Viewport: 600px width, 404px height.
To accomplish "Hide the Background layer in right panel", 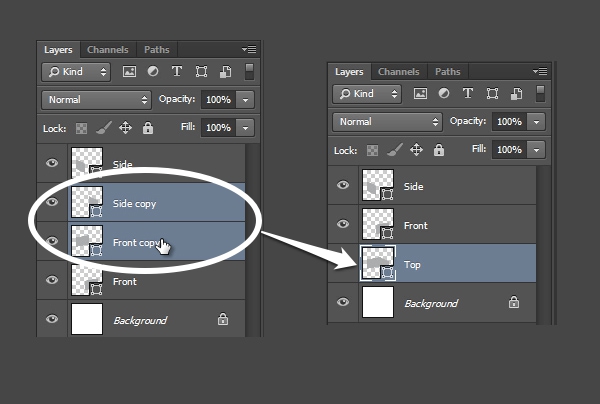I will click(x=343, y=302).
